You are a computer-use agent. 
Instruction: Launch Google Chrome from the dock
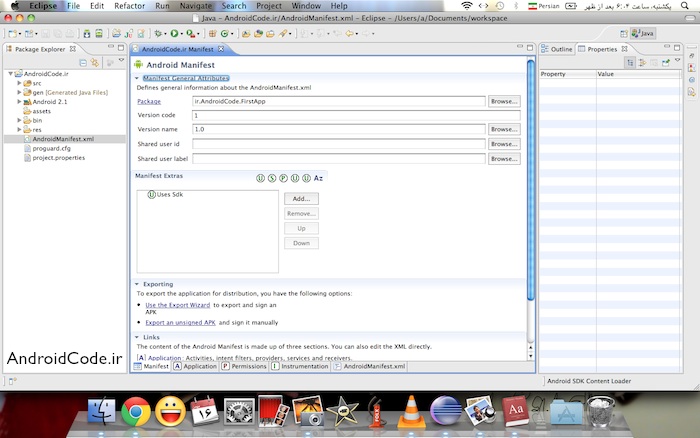pyautogui.click(x=136, y=411)
